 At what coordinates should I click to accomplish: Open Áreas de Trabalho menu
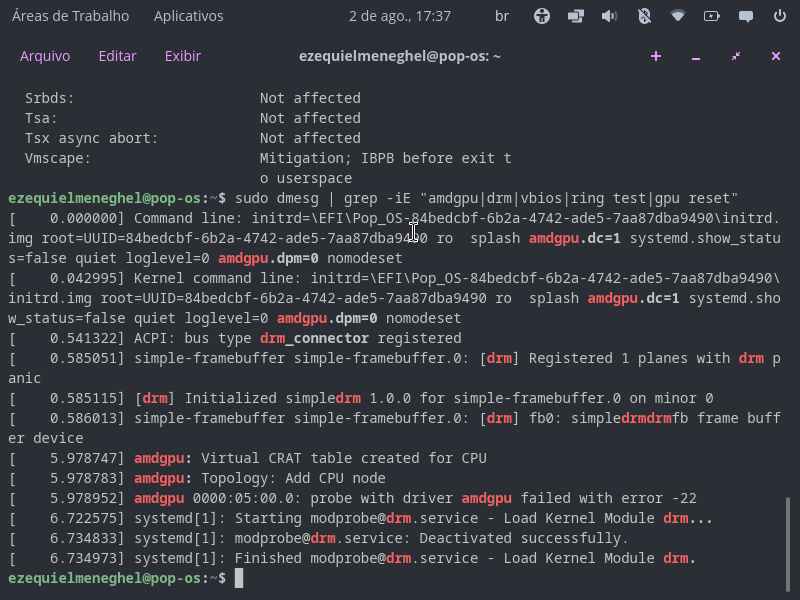point(70,16)
